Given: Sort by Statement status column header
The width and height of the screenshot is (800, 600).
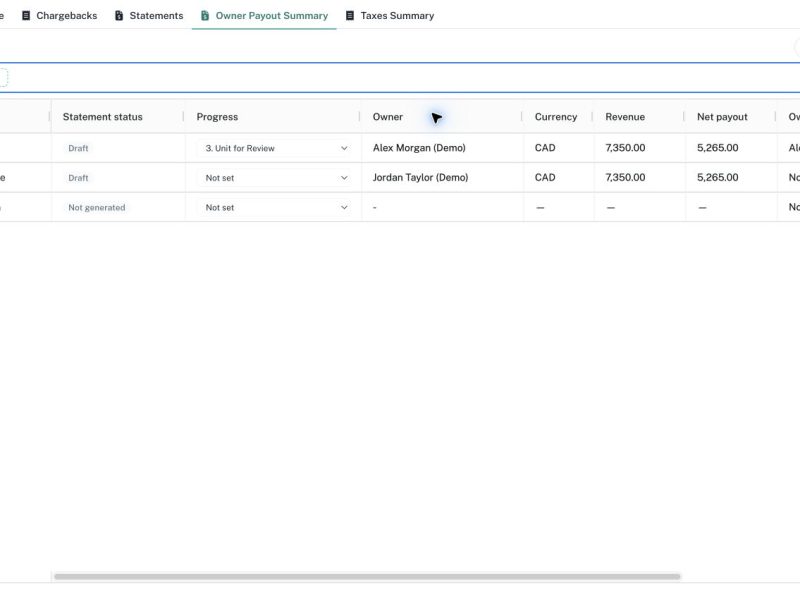Looking at the screenshot, I should point(103,117).
